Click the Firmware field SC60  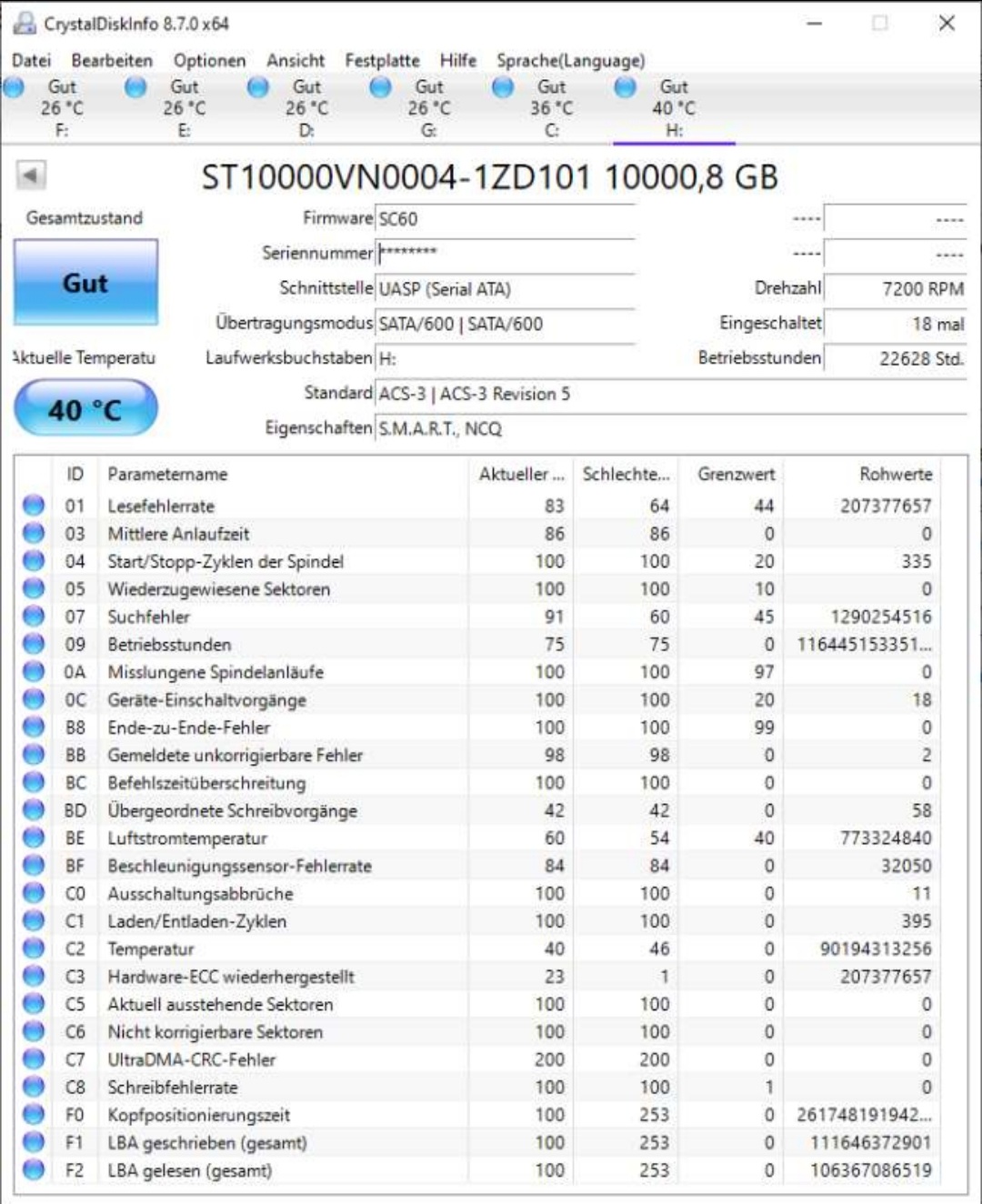pos(506,219)
